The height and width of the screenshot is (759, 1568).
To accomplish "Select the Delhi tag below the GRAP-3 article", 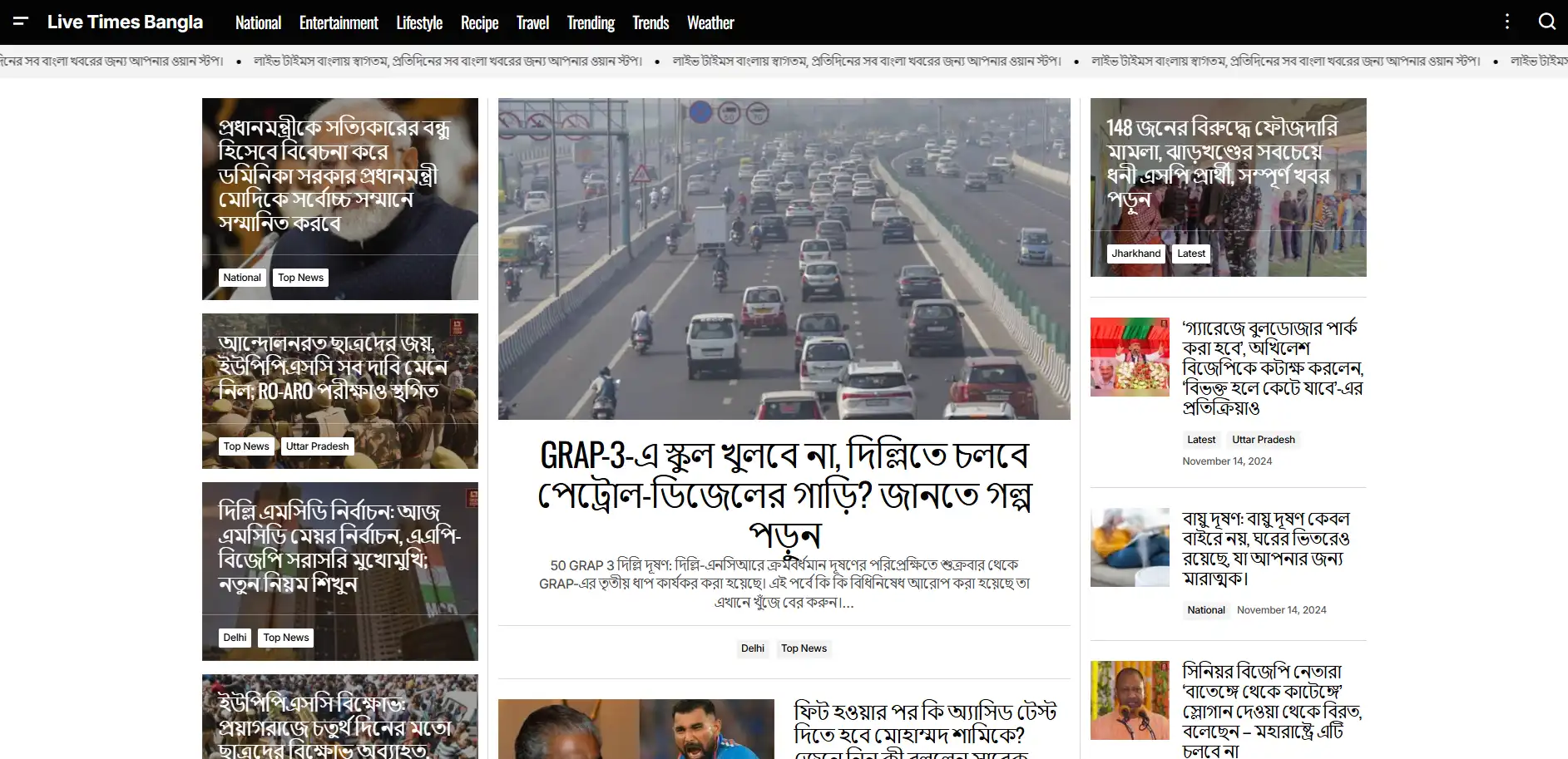I will pos(752,648).
